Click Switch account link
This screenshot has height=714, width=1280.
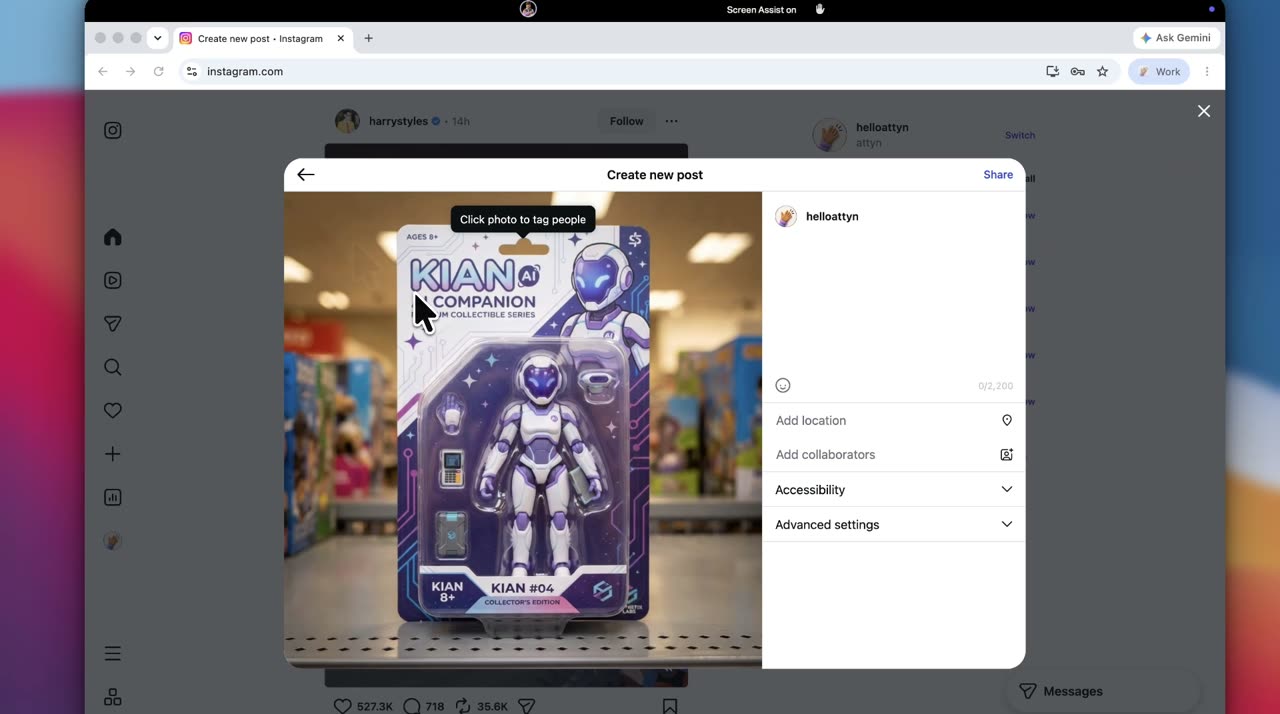(1020, 135)
